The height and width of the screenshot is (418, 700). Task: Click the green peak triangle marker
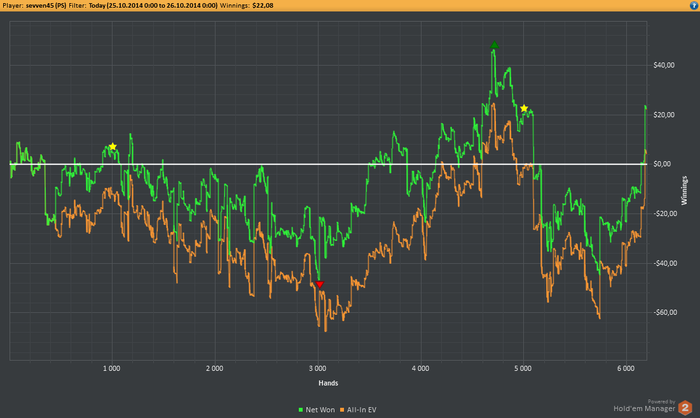click(494, 45)
